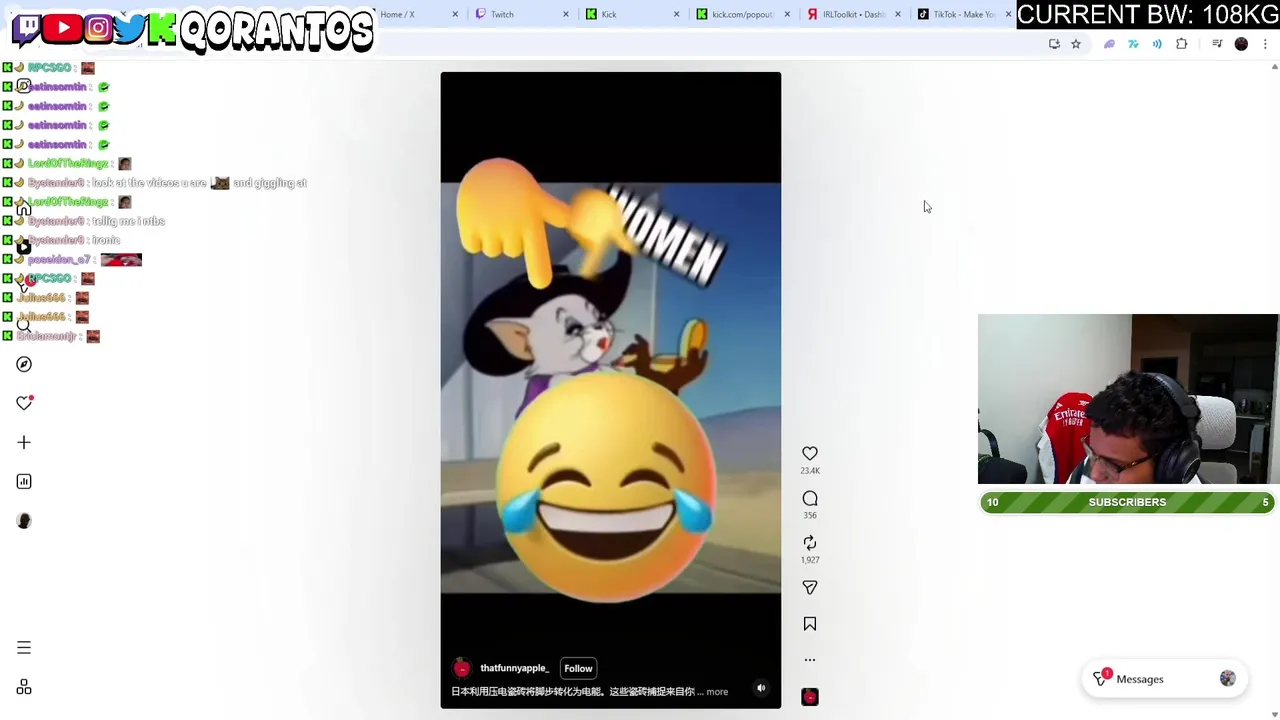The height and width of the screenshot is (720, 1280).
Task: Open Reels in the sidebar
Action: click(x=24, y=247)
